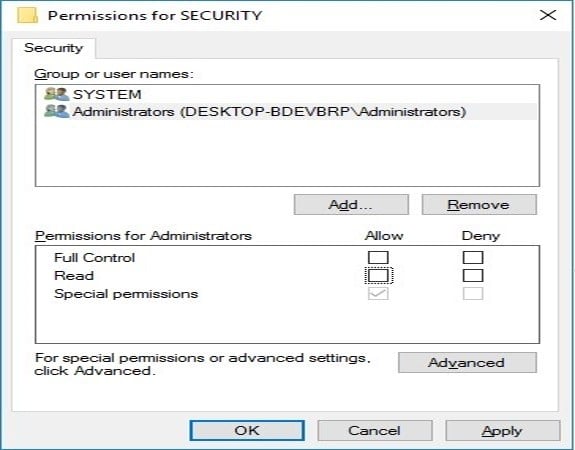The height and width of the screenshot is (450, 575).
Task: Apply the permission changes
Action: click(503, 431)
